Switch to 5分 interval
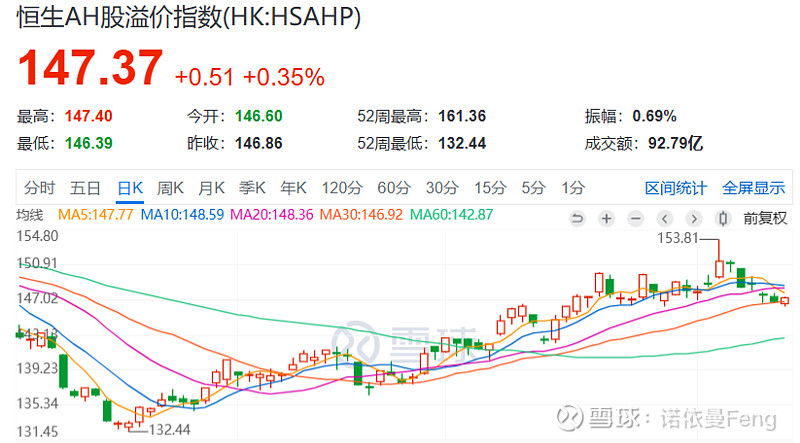Viewport: 800px width, 443px height. coord(534,188)
